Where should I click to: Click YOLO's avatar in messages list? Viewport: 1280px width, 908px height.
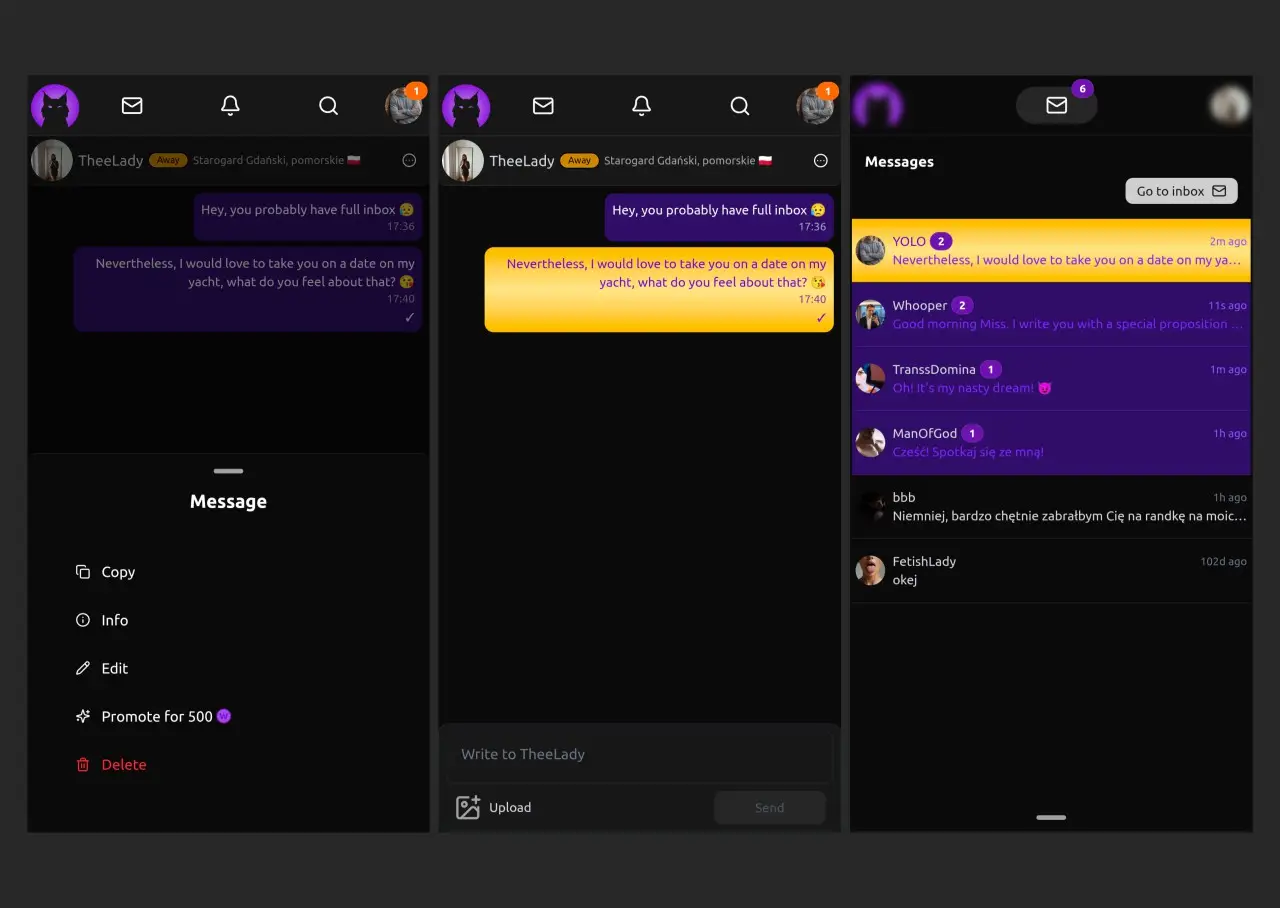click(870, 250)
